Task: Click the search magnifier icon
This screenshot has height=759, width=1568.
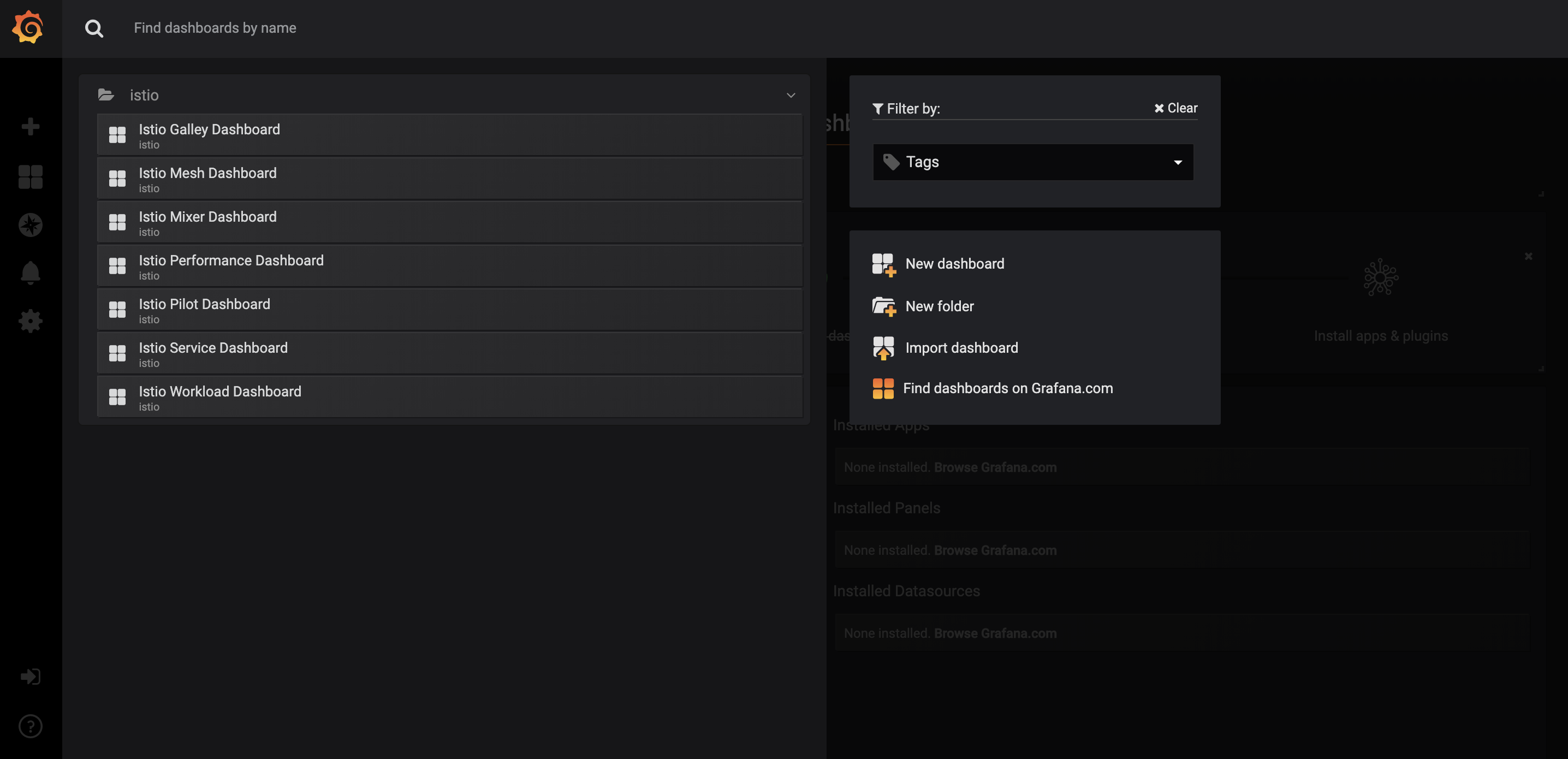Action: [94, 28]
